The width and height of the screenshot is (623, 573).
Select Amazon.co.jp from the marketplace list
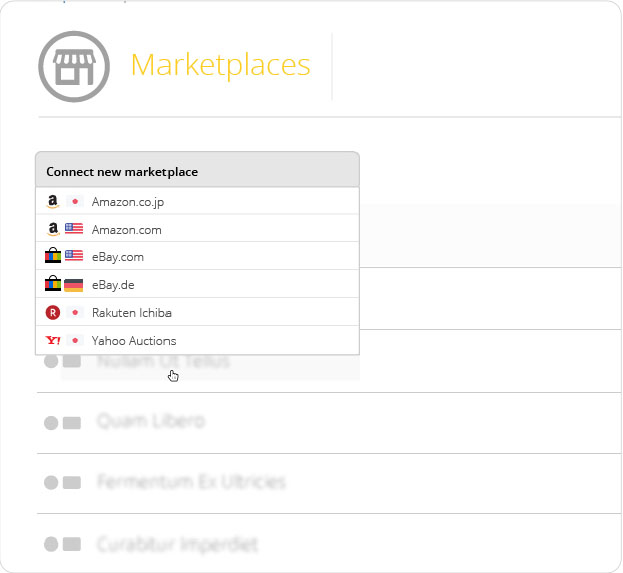click(x=197, y=201)
